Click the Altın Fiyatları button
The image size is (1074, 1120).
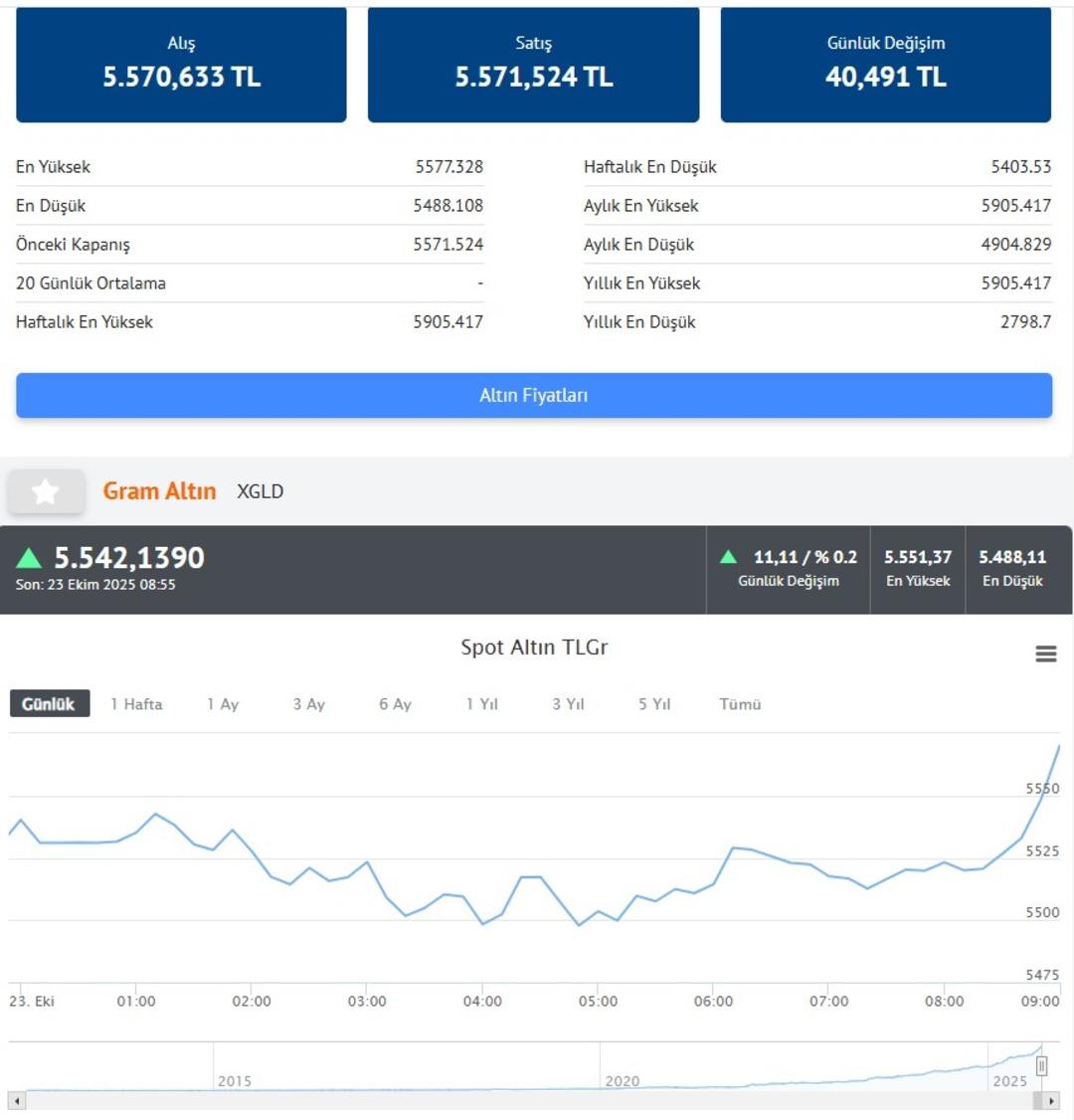pos(534,396)
